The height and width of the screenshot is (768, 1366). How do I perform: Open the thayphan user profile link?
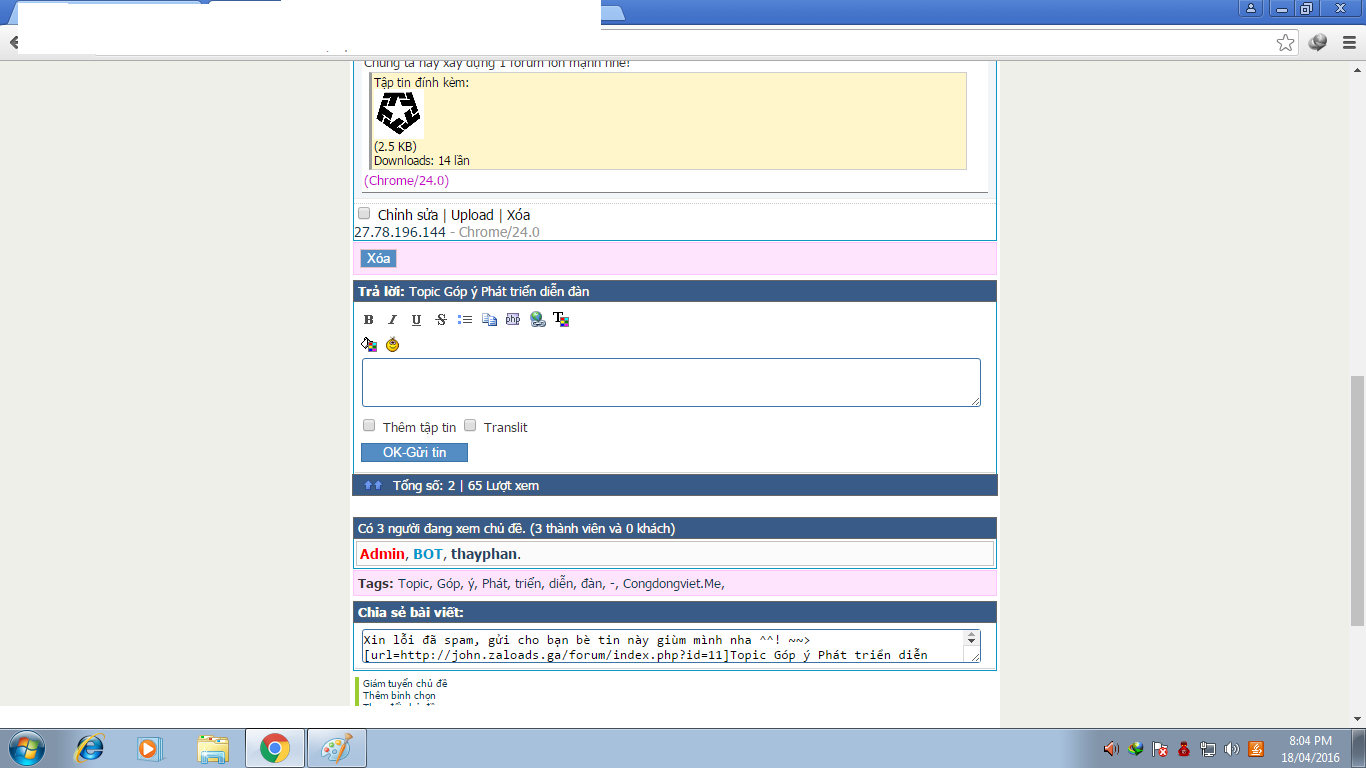coord(484,554)
